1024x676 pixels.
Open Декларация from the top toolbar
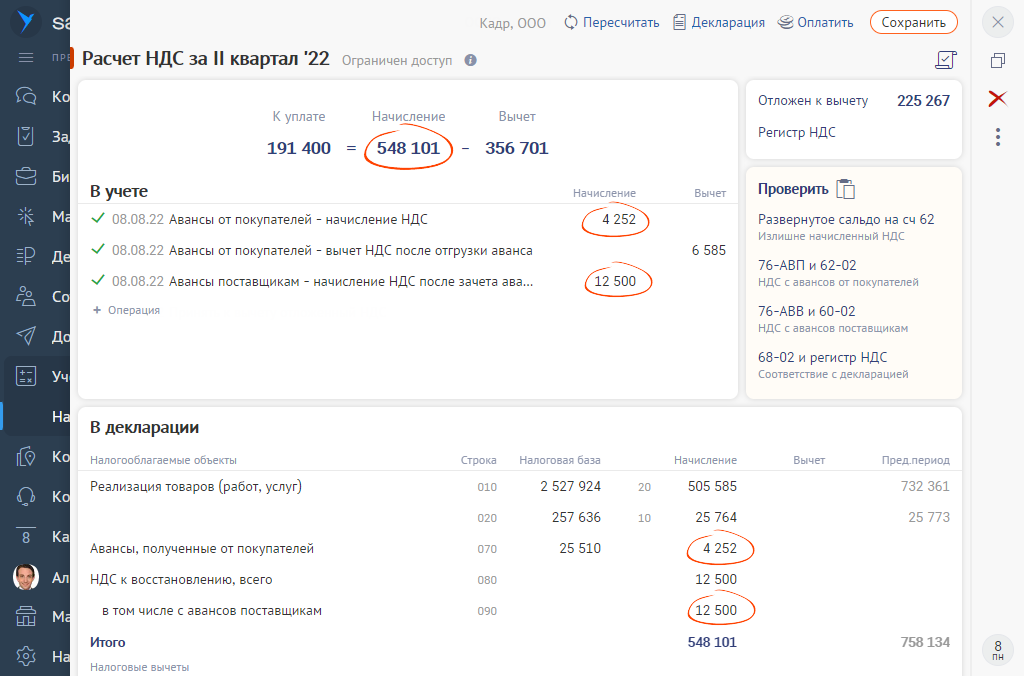(x=719, y=22)
